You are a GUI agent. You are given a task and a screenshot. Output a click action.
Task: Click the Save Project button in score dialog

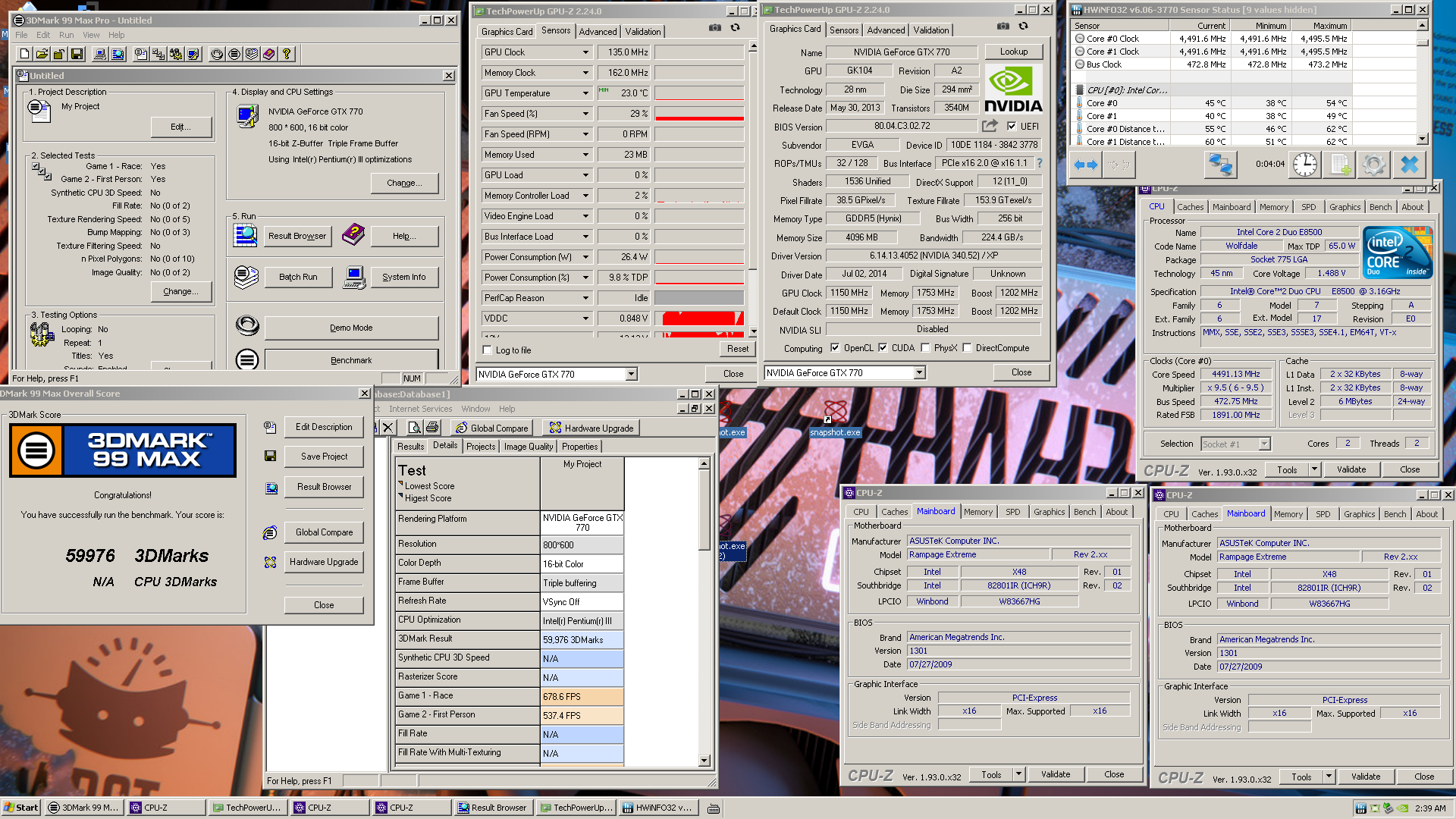tap(324, 457)
